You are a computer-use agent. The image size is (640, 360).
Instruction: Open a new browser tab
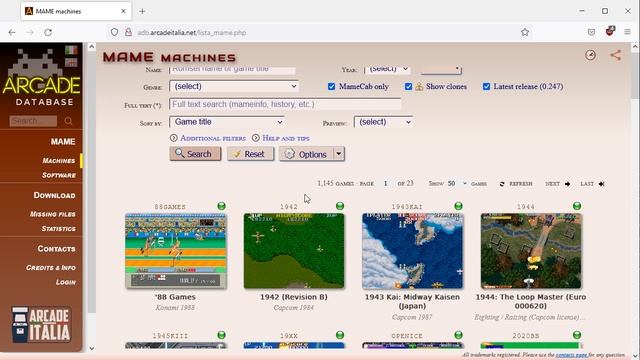point(142,11)
